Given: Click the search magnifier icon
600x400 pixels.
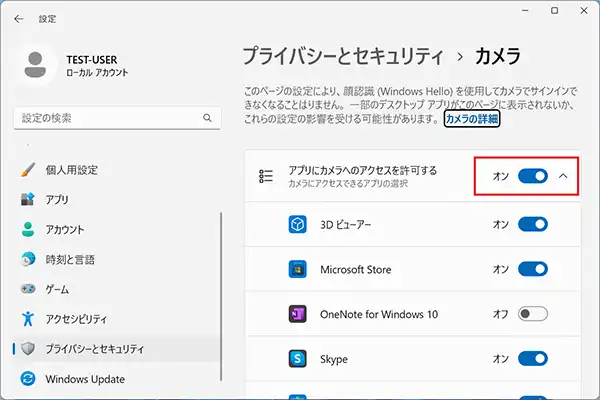Looking at the screenshot, I should tap(207, 118).
